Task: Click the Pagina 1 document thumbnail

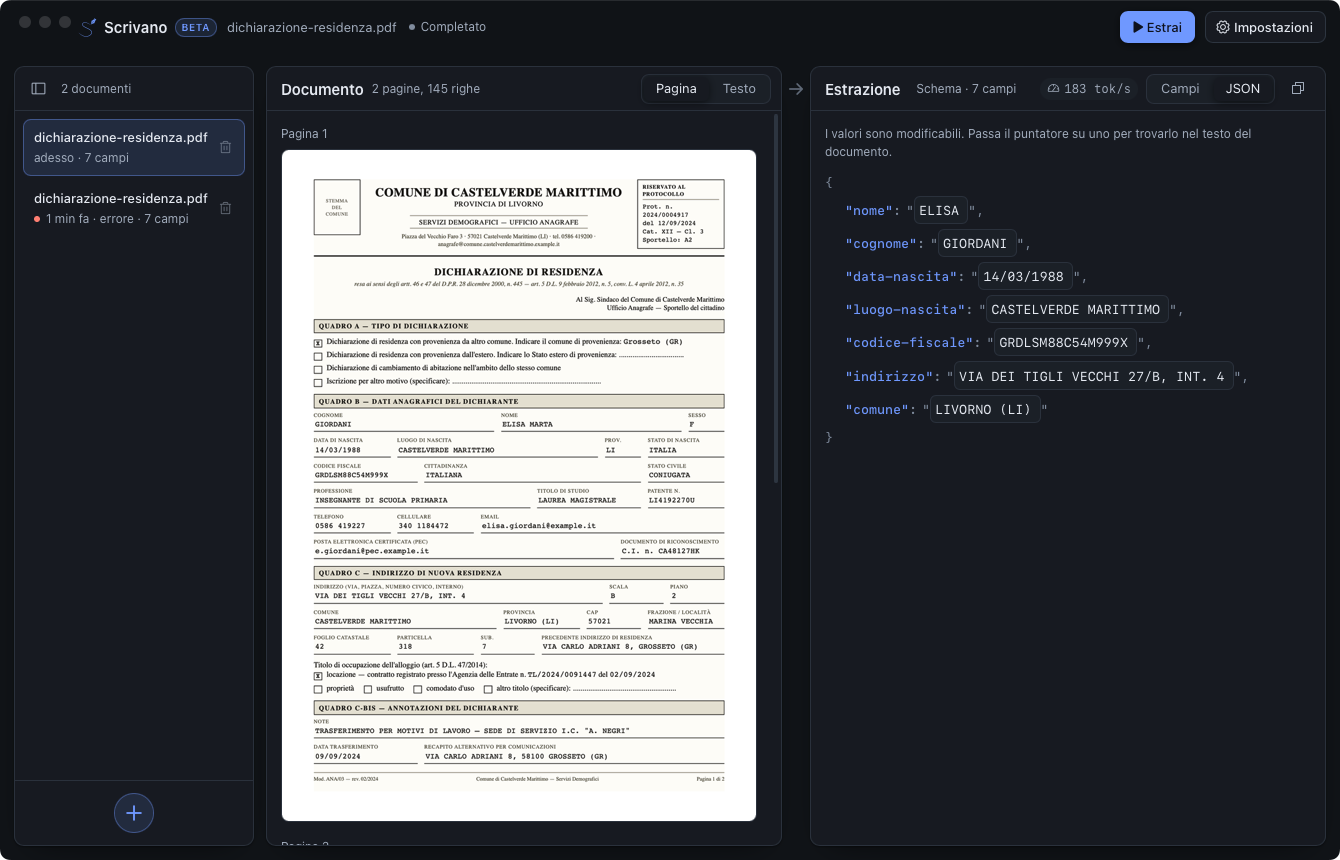Action: (x=519, y=485)
